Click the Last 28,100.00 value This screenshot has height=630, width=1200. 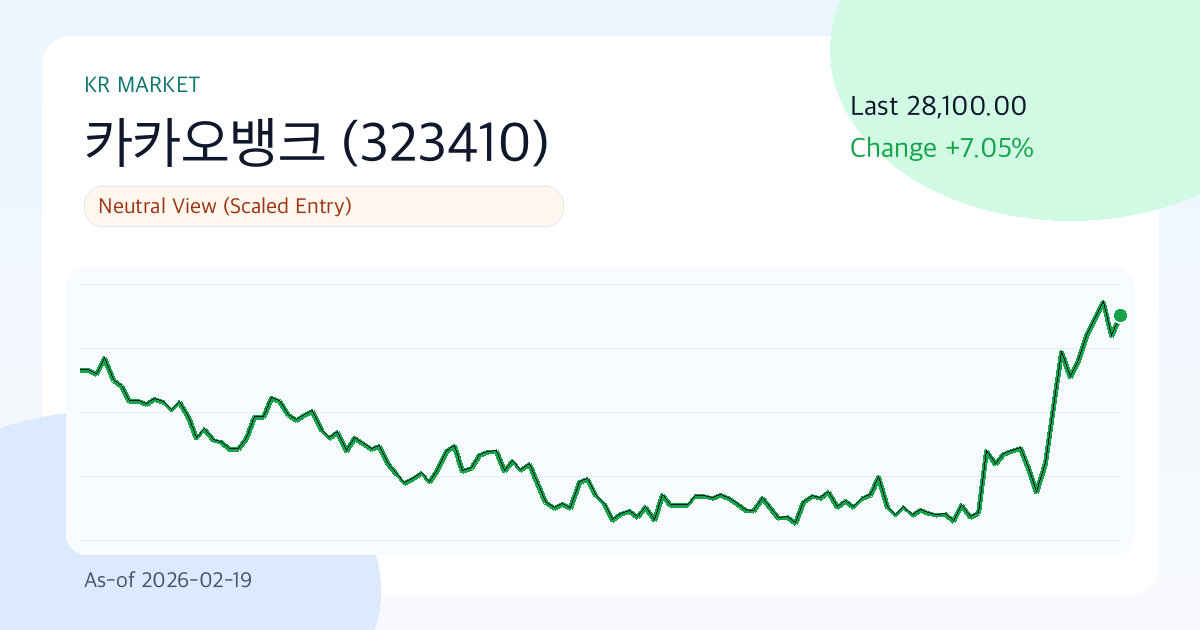[x=937, y=106]
